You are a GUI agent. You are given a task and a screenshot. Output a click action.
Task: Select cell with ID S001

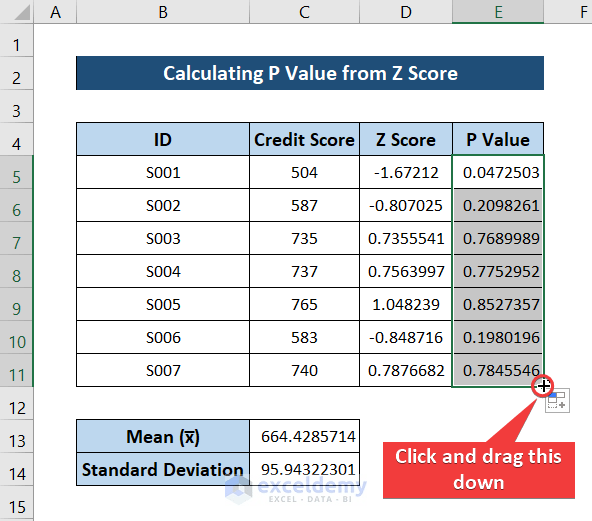[163, 173]
